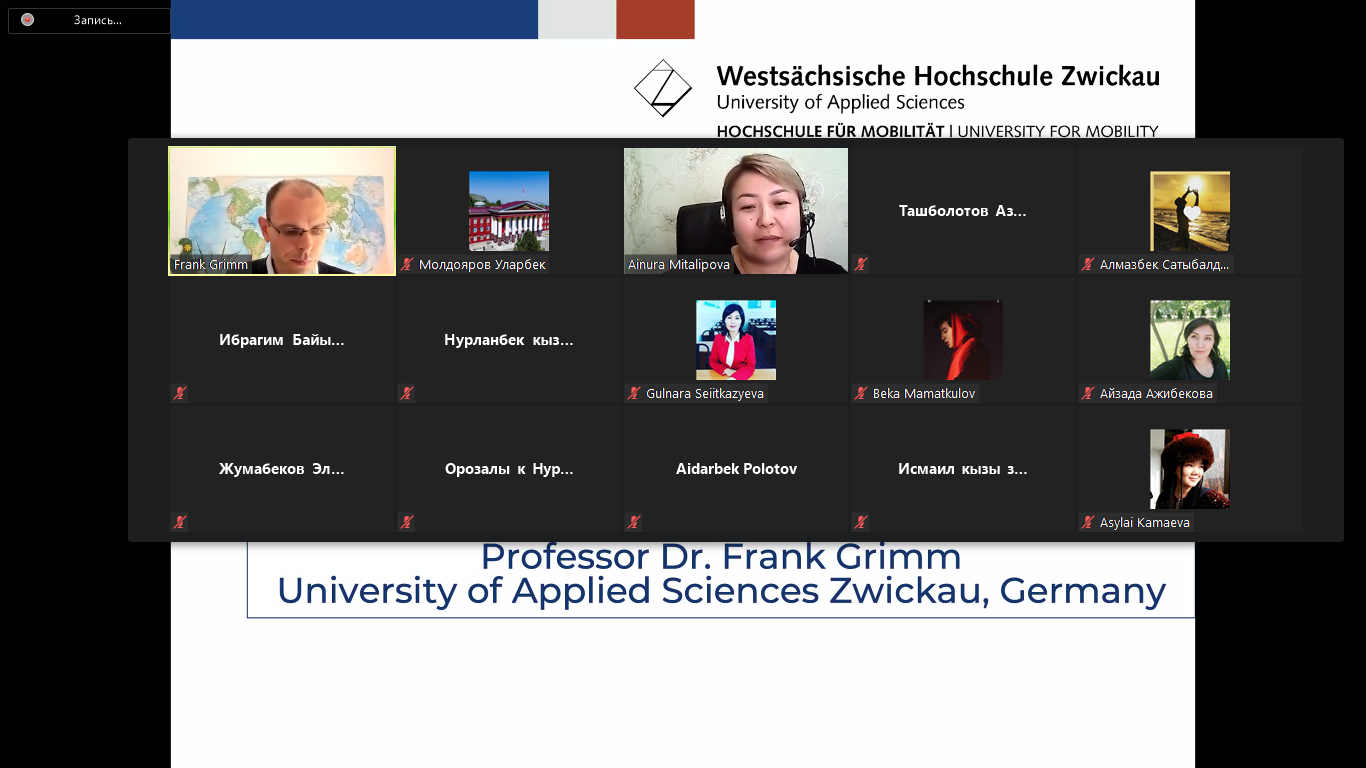Image resolution: width=1366 pixels, height=768 pixels.
Task: Click Молдояров Уларбек's building profile picture
Action: (509, 211)
